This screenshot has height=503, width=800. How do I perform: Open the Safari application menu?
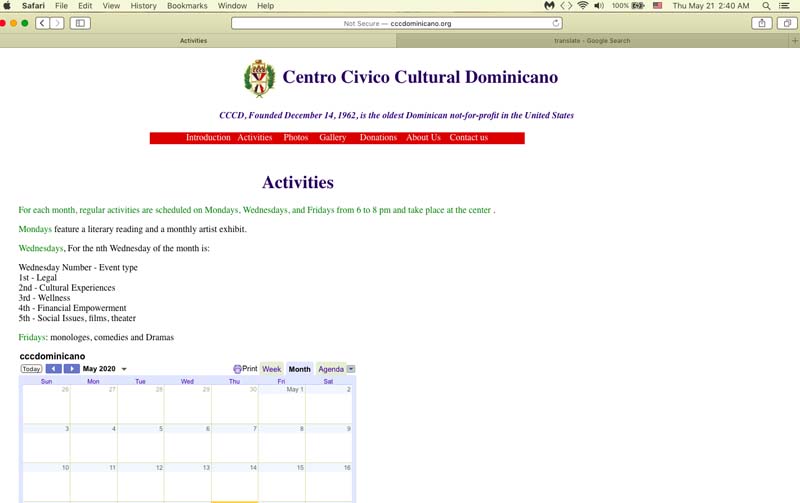pyautogui.click(x=33, y=6)
